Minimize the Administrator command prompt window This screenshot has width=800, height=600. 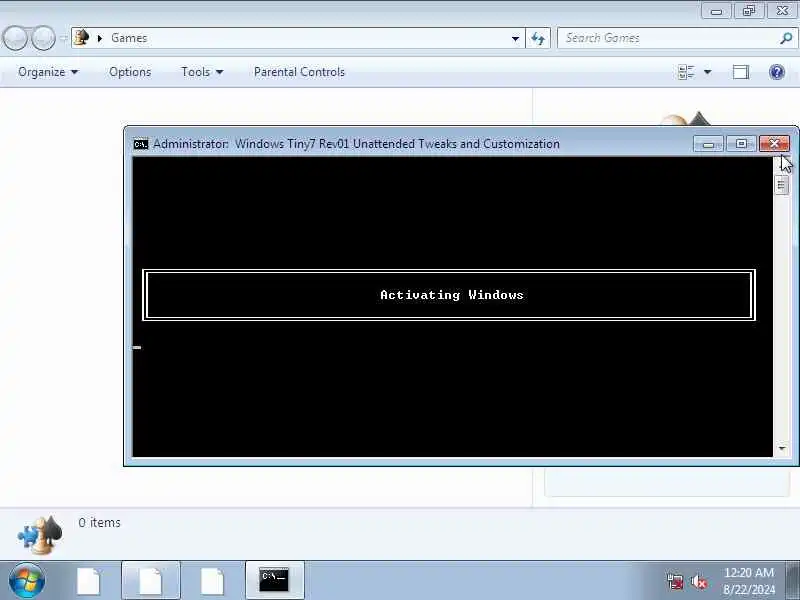pyautogui.click(x=708, y=143)
